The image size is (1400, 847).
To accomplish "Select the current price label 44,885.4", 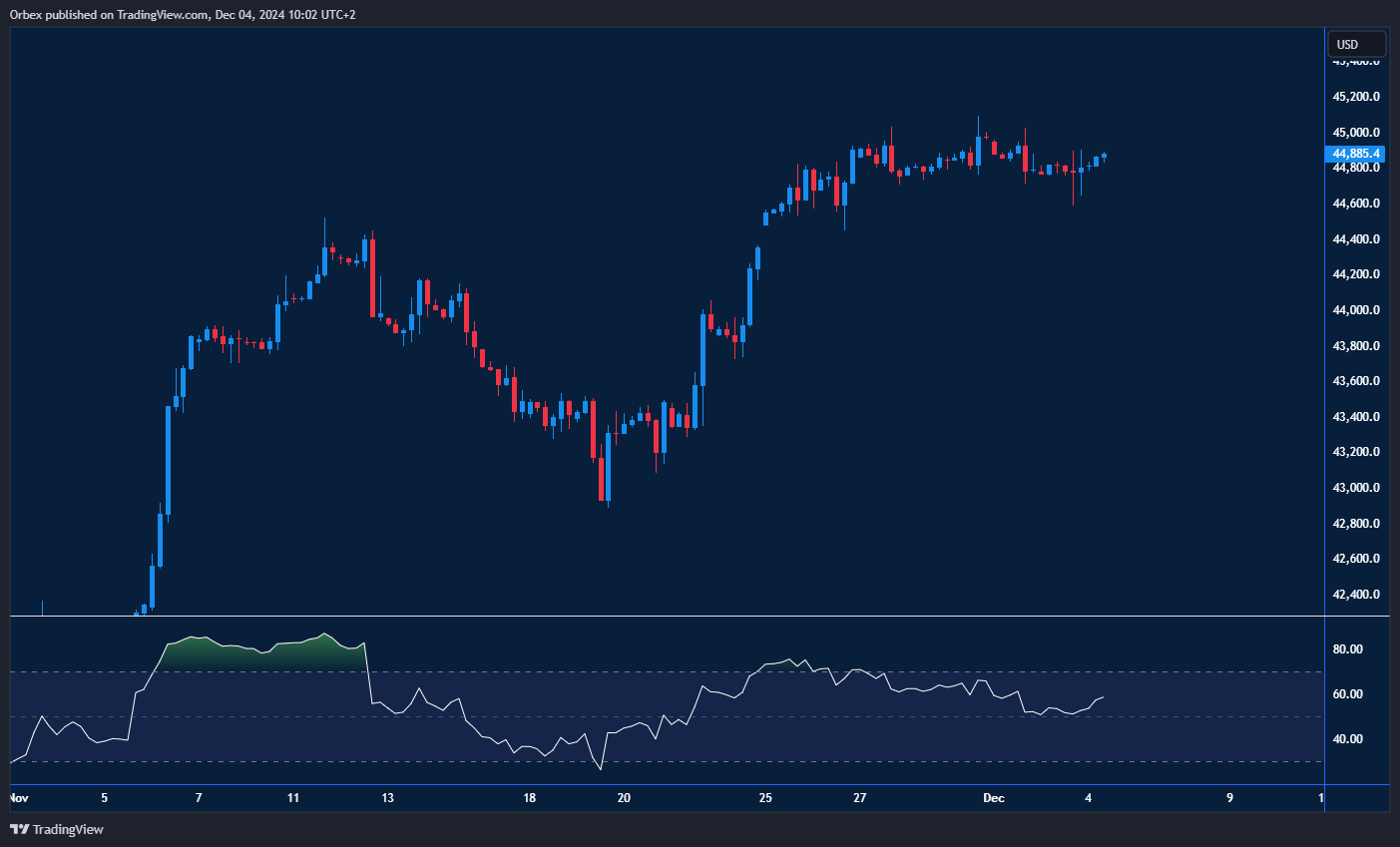I will [x=1355, y=154].
